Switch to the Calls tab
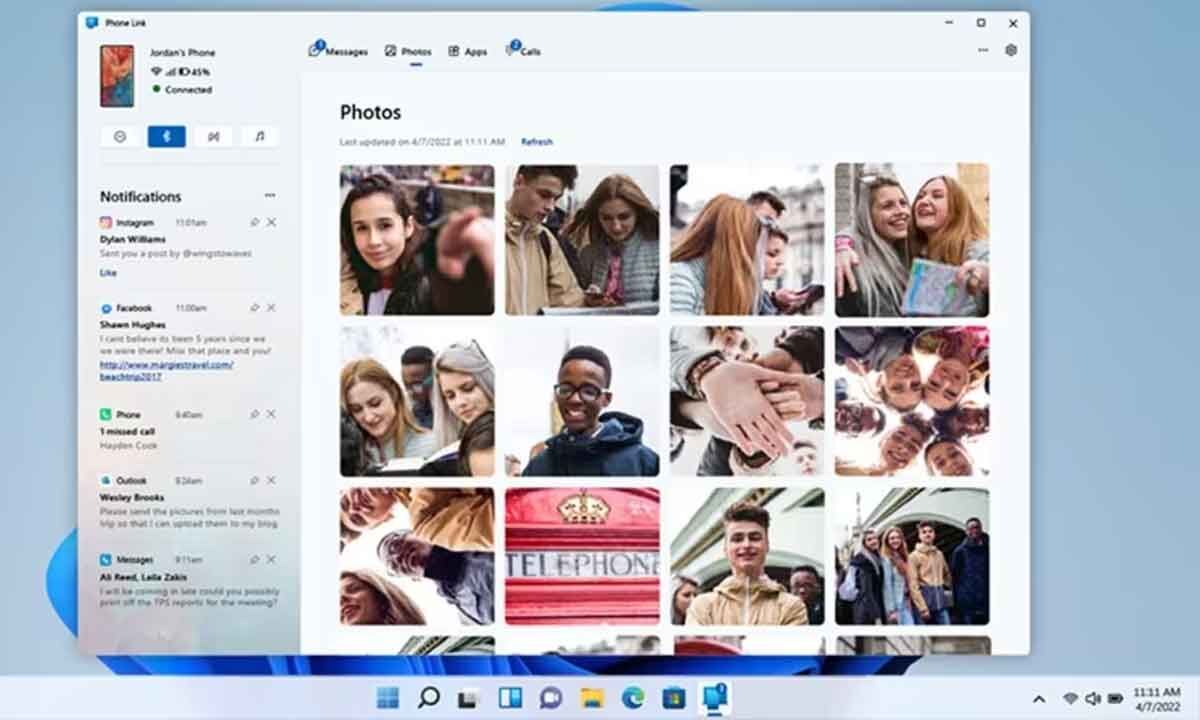The width and height of the screenshot is (1200, 720). (x=523, y=51)
